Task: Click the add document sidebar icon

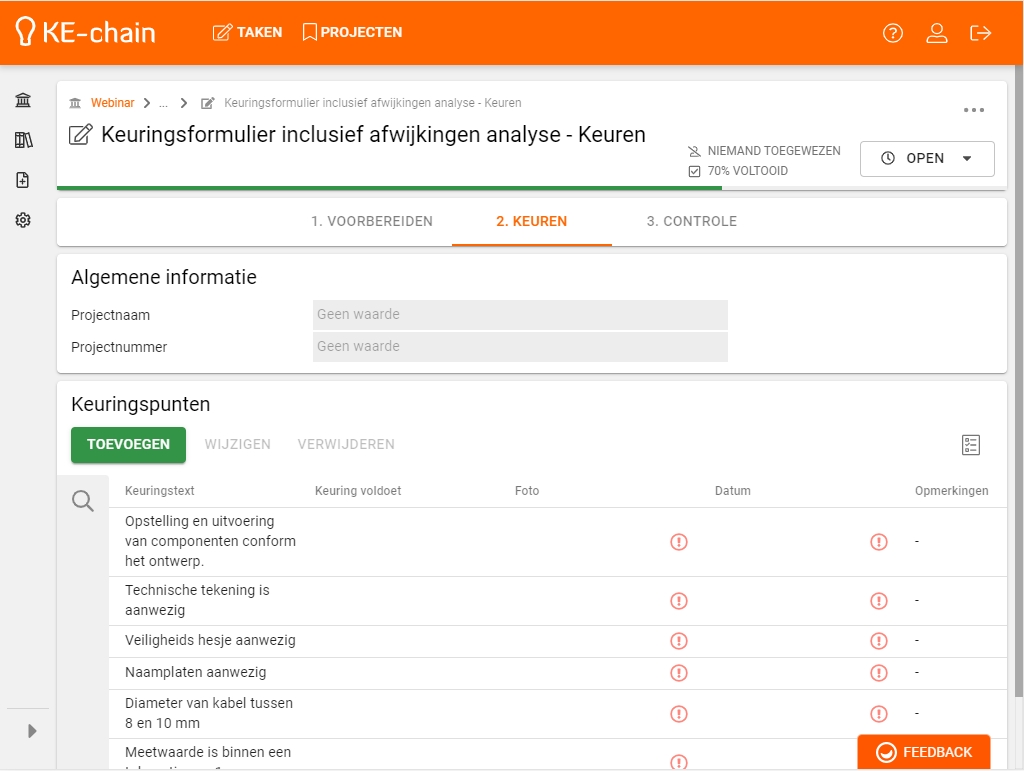Action: (x=23, y=180)
